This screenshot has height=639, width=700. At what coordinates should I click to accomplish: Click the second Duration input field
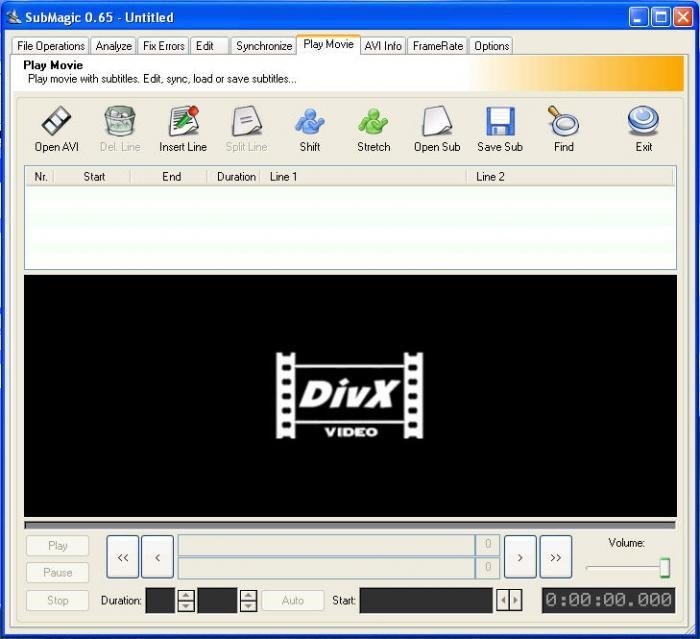tap(217, 601)
